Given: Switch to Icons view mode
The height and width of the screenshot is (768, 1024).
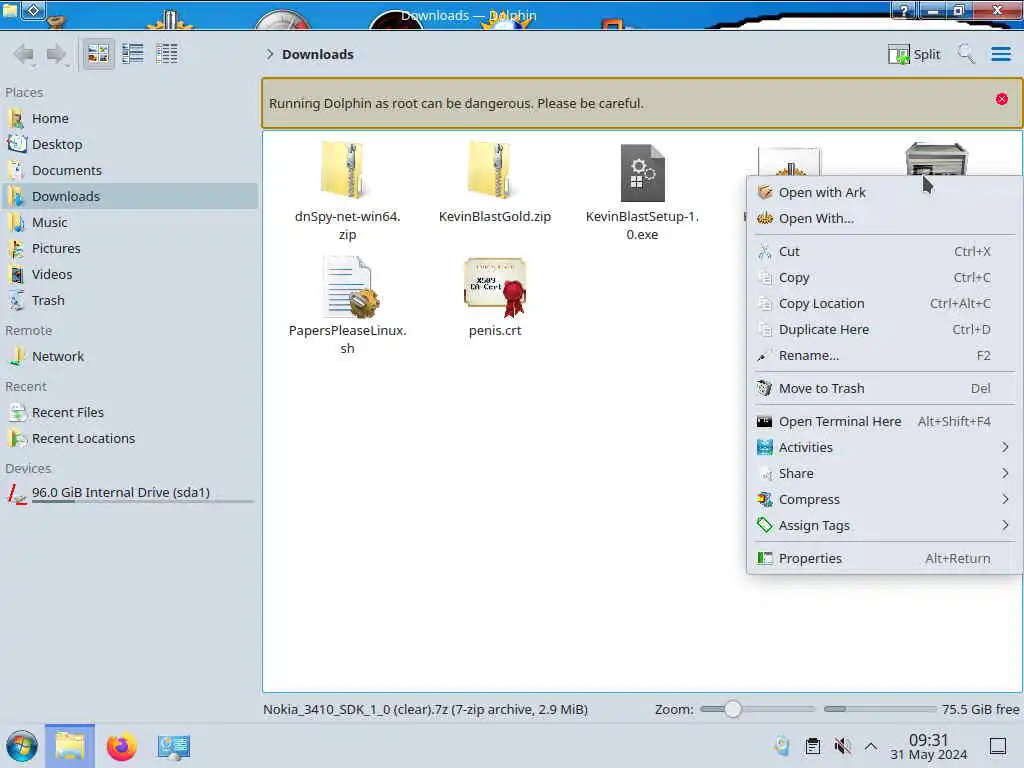Looking at the screenshot, I should pyautogui.click(x=98, y=54).
